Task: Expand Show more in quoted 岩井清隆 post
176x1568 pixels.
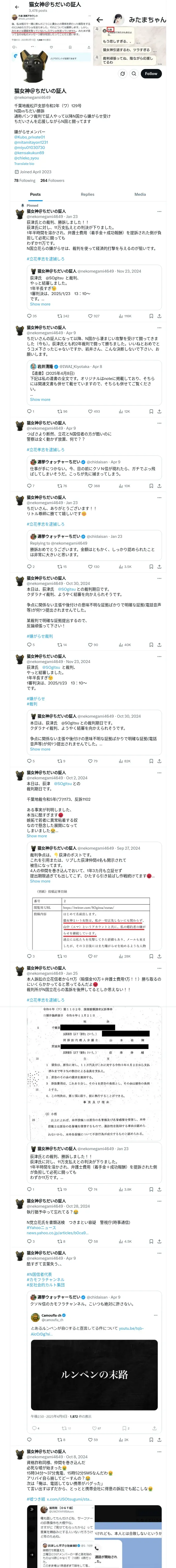Action: (40, 399)
